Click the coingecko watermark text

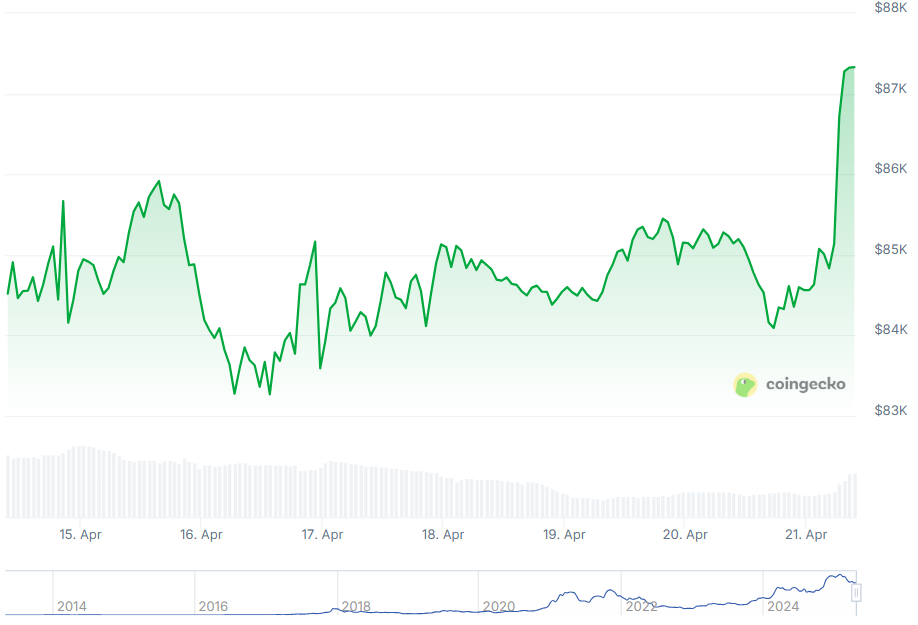coord(805,384)
